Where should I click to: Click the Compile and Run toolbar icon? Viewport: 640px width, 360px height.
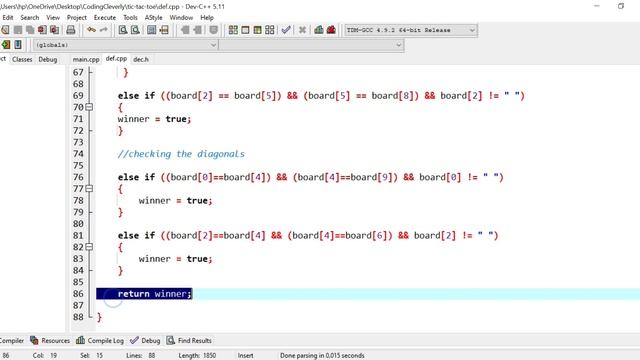258,30
